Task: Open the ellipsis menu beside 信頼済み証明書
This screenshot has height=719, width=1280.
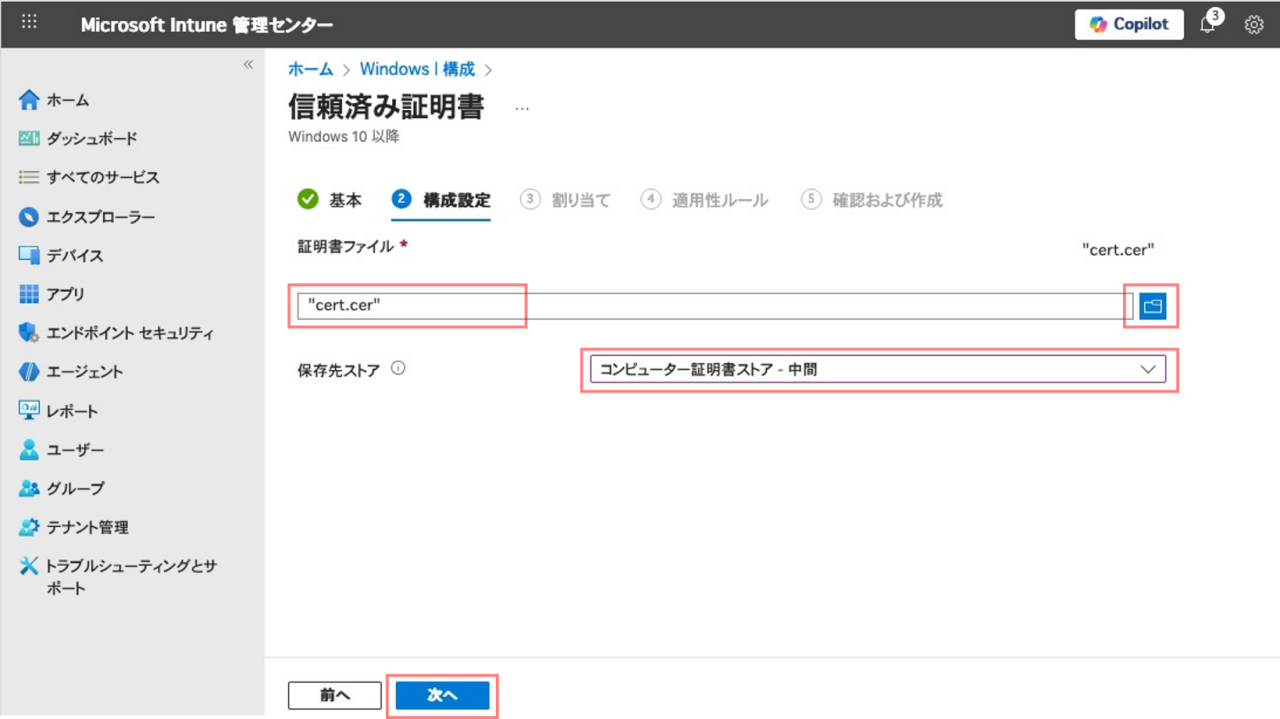Action: [522, 108]
